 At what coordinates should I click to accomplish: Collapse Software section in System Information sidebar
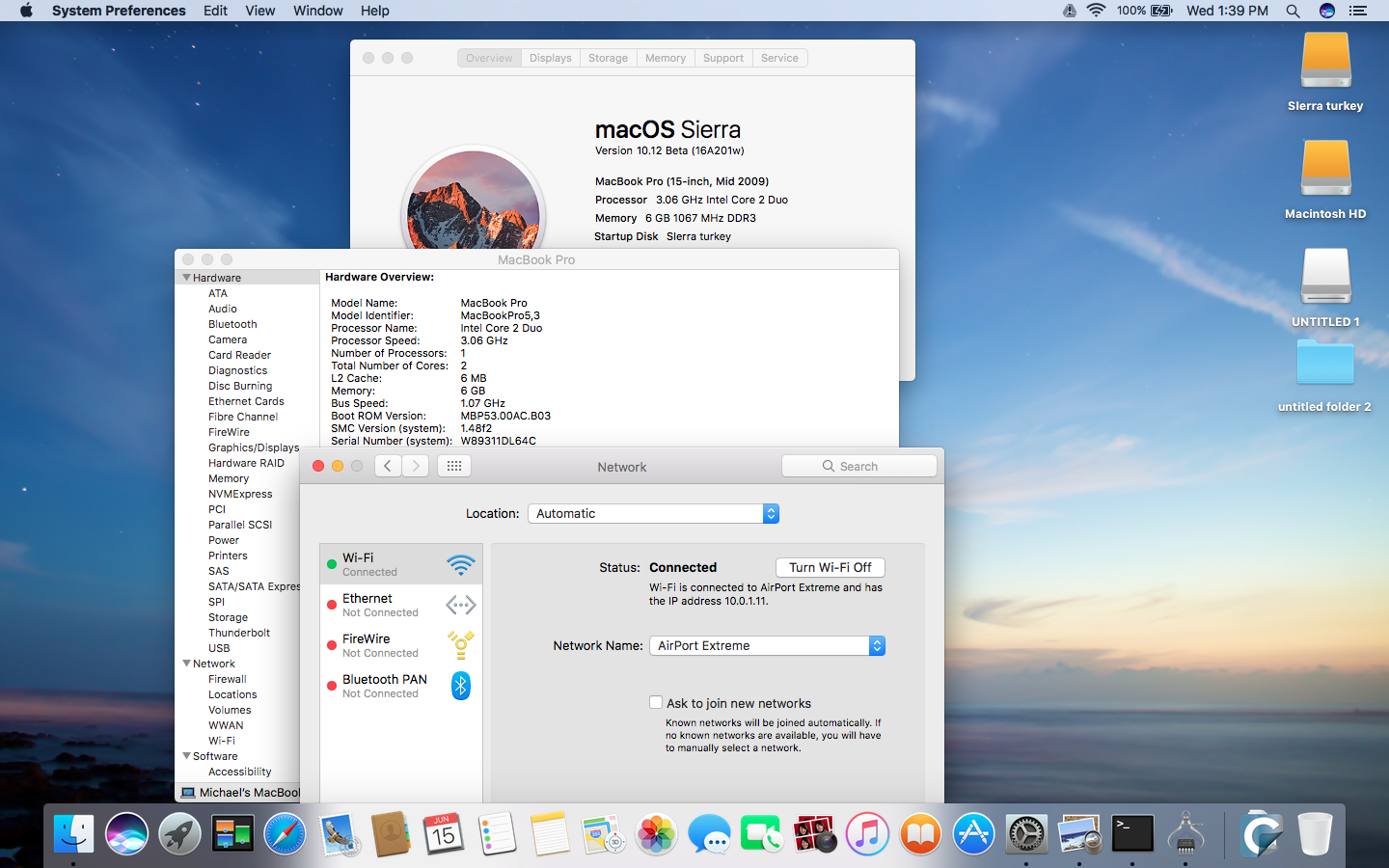(186, 756)
